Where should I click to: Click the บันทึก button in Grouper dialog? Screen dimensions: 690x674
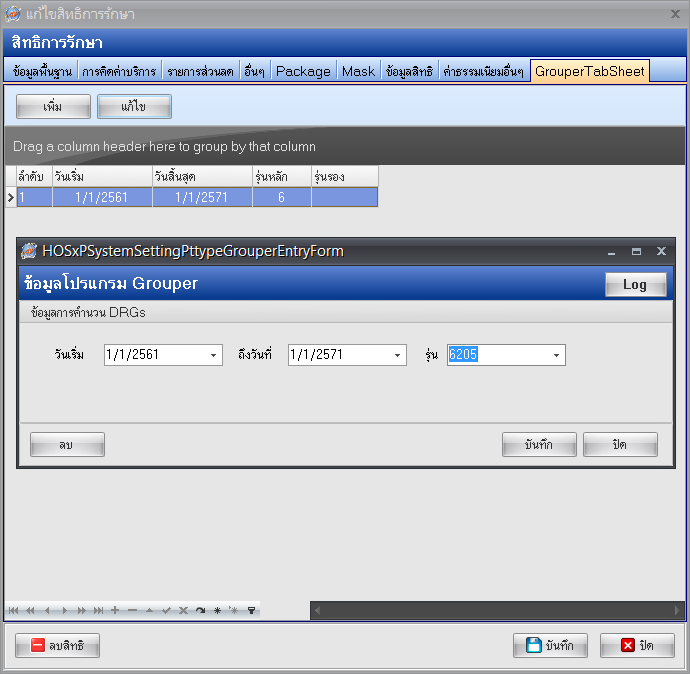point(539,445)
